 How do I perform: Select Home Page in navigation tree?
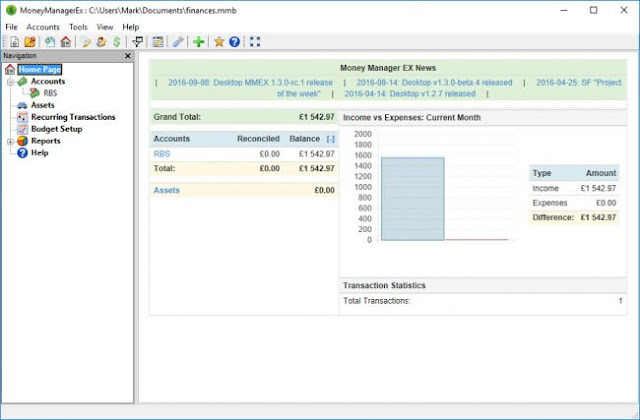[x=40, y=69]
